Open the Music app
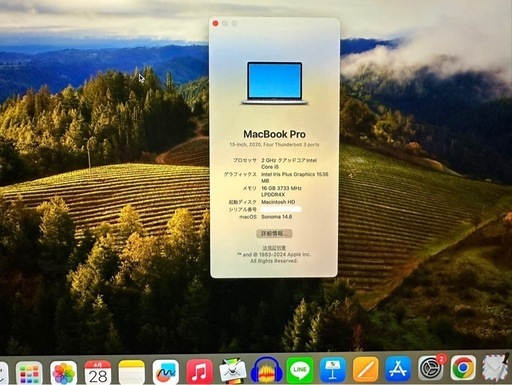512x385 pixels. 199,371
